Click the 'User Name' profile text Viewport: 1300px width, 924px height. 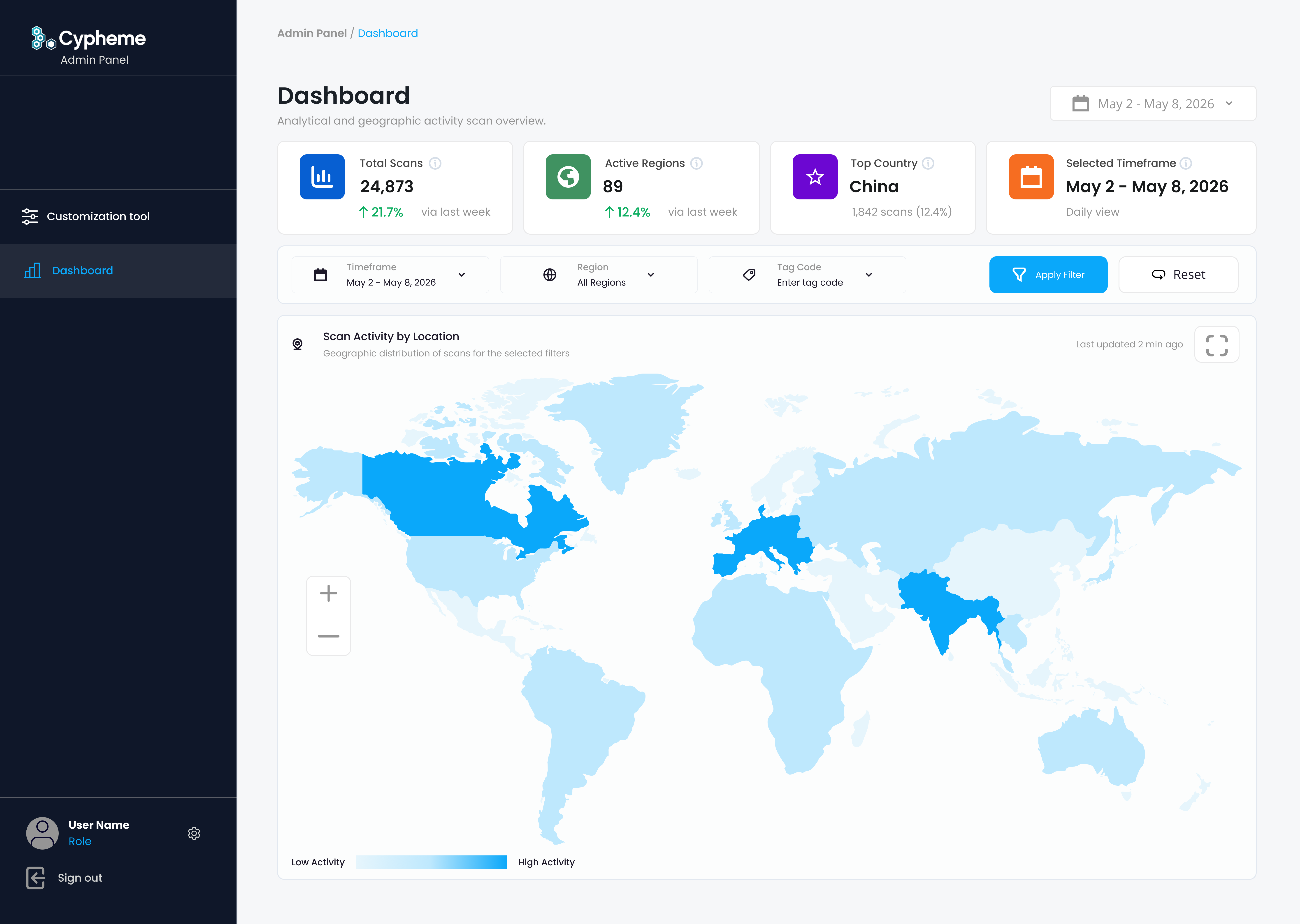click(99, 825)
